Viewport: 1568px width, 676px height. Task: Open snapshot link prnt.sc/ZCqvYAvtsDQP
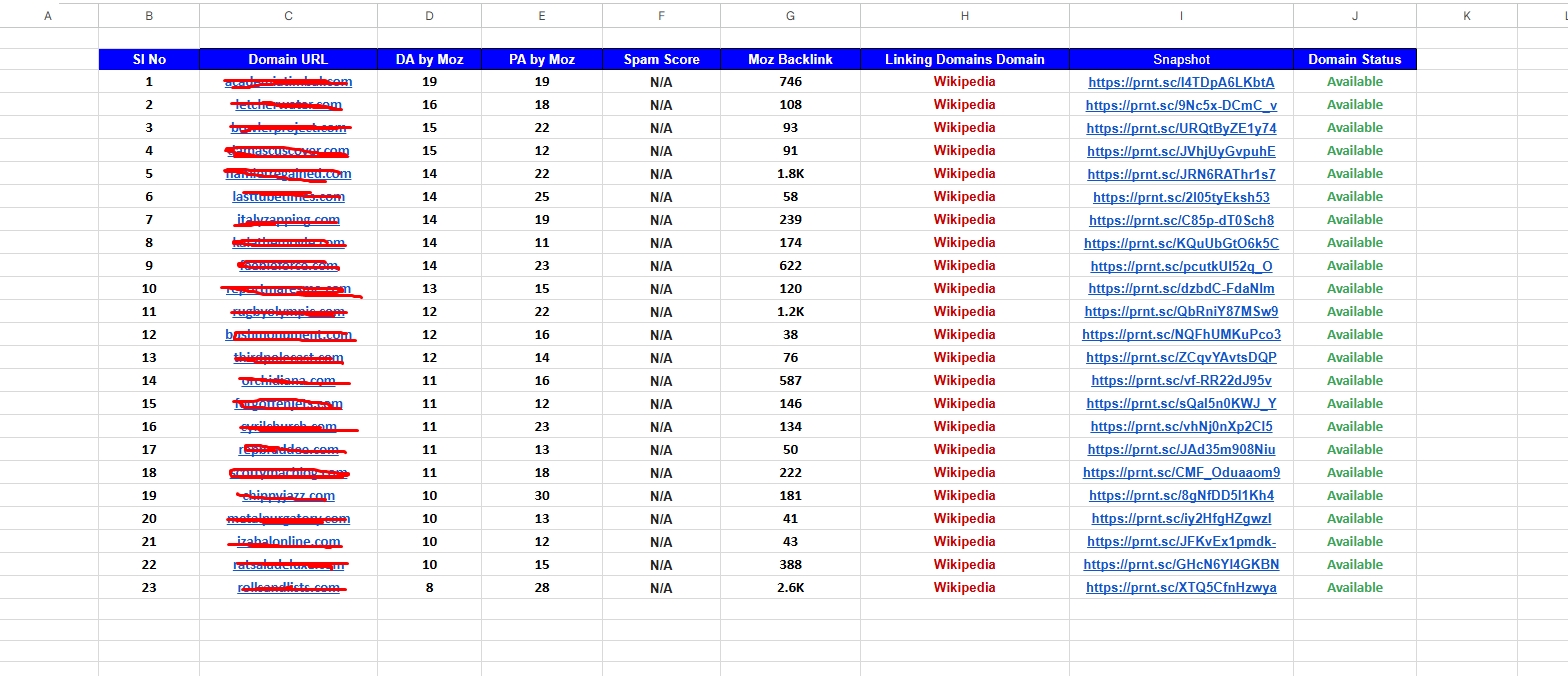[x=1181, y=357]
